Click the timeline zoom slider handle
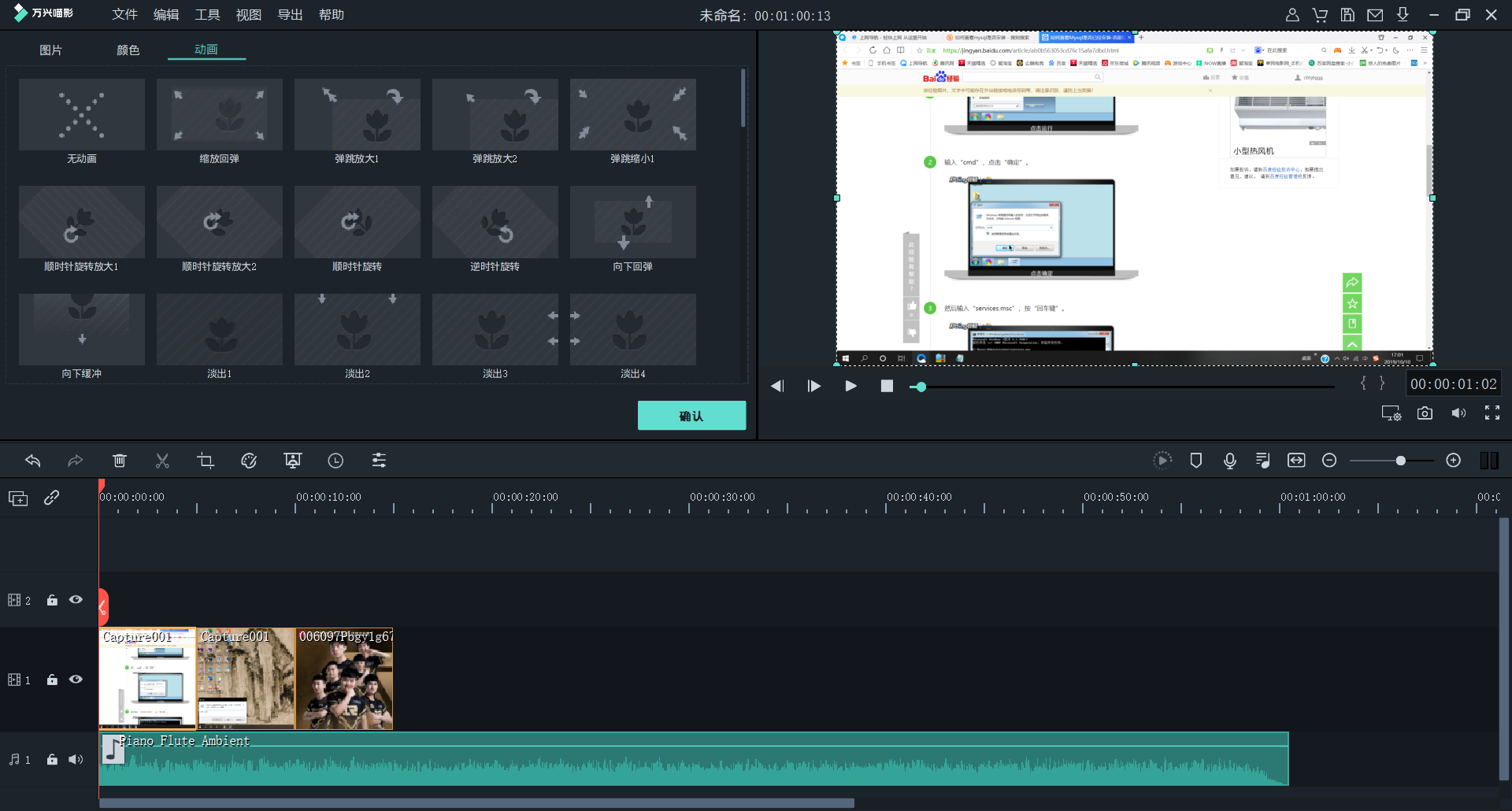Viewport: 1512px width, 811px height. click(1400, 461)
